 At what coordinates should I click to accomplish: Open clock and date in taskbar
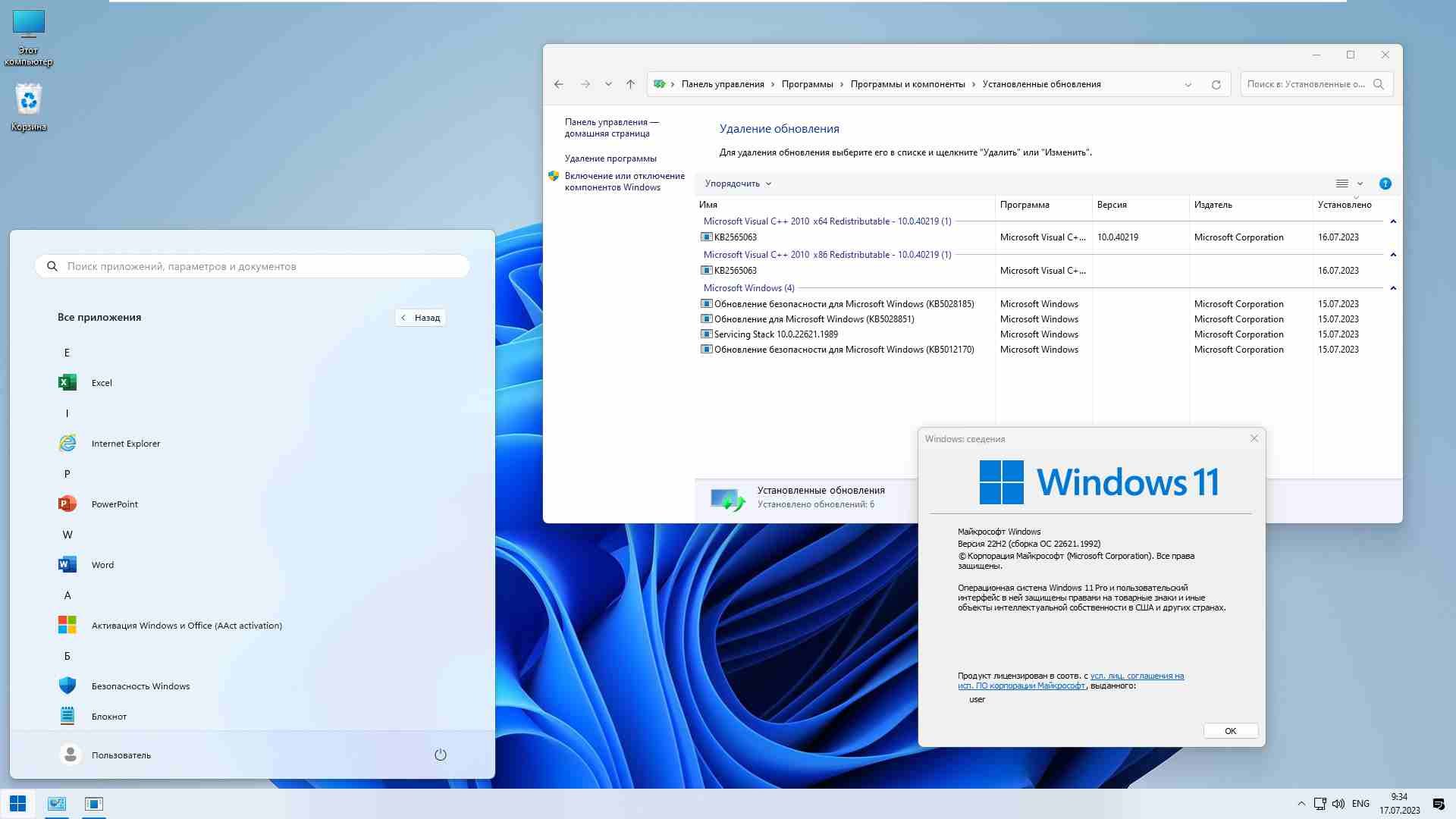[x=1399, y=804]
